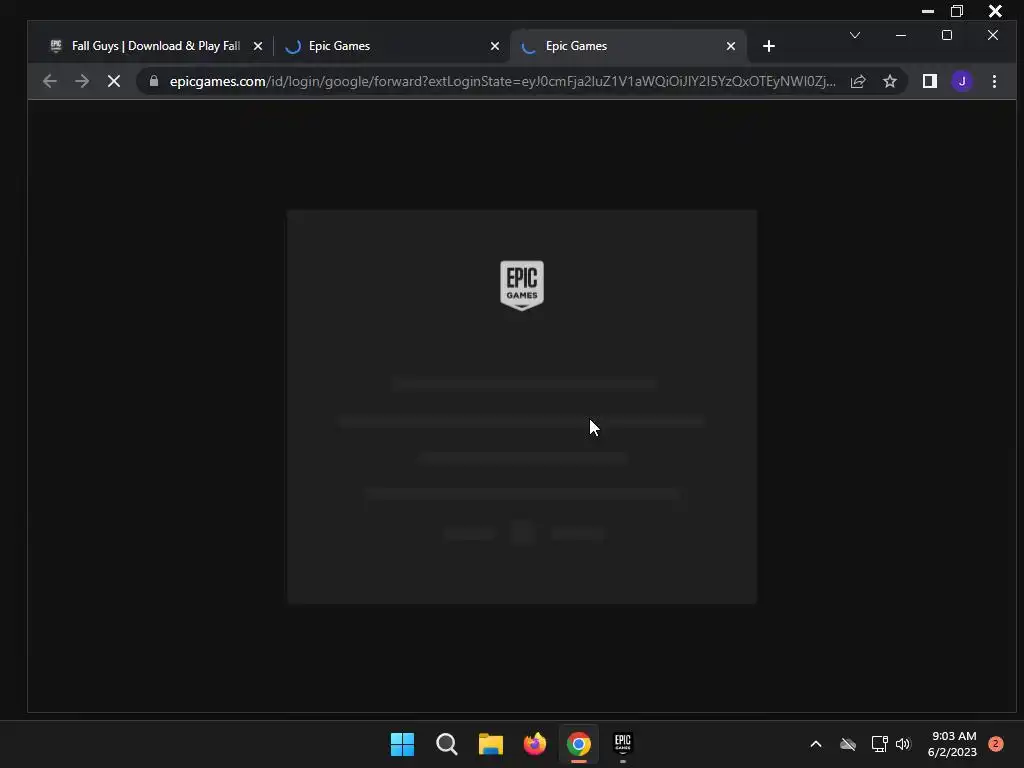The width and height of the screenshot is (1024, 768).
Task: Open File Explorer from the taskbar
Action: [490, 744]
